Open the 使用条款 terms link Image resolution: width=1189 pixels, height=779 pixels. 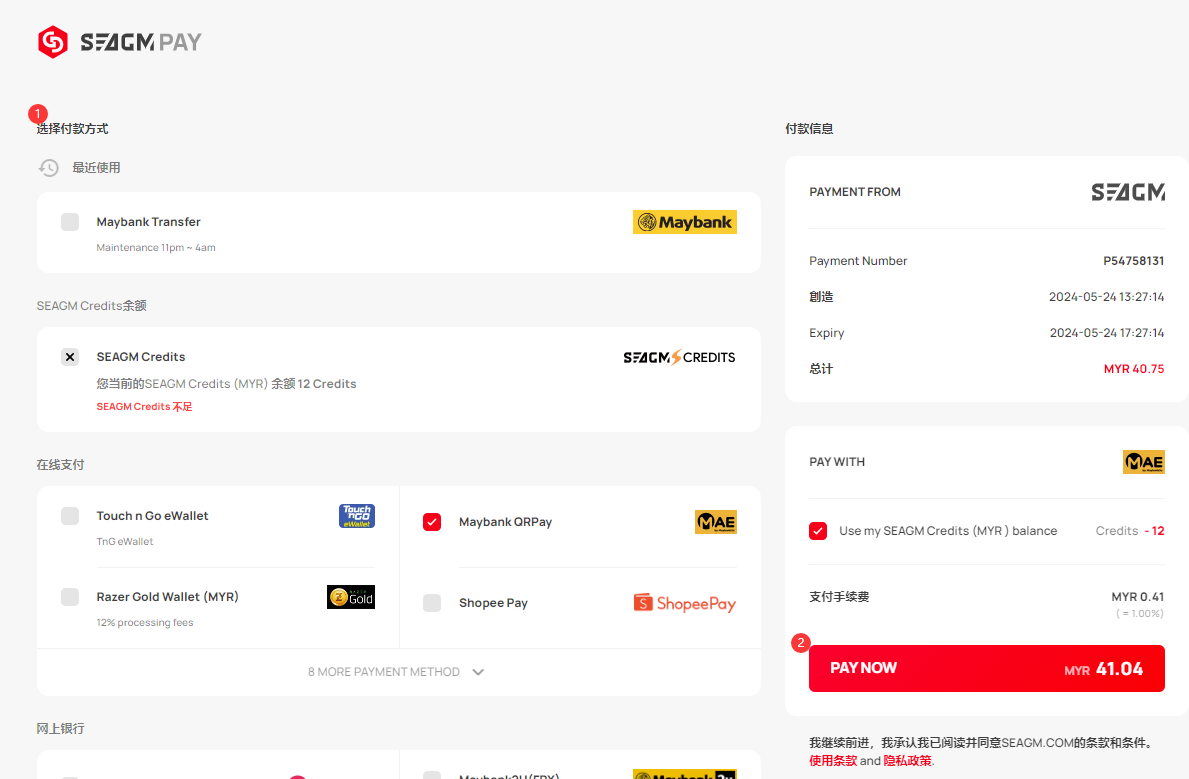point(833,761)
